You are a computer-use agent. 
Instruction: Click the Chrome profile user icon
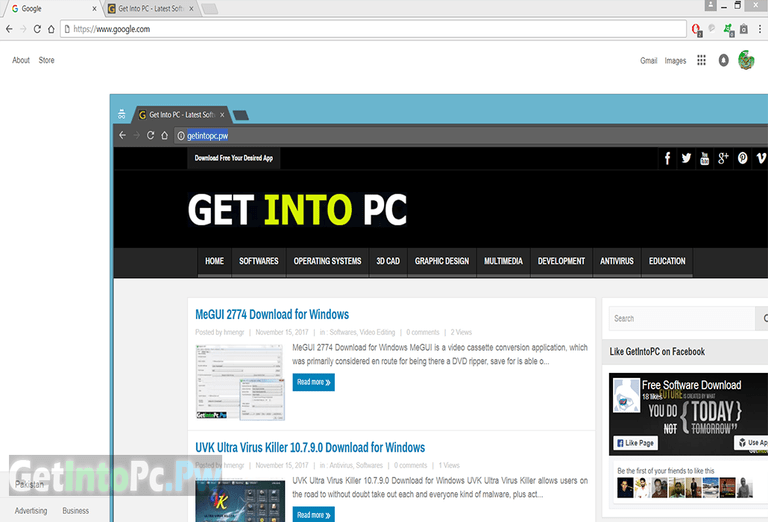(710, 5)
